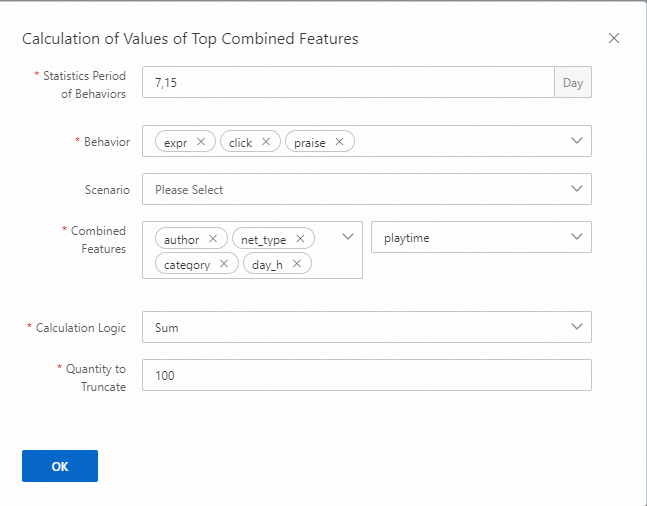
Task: Remove the praise behavior tag
Action: [339, 142]
